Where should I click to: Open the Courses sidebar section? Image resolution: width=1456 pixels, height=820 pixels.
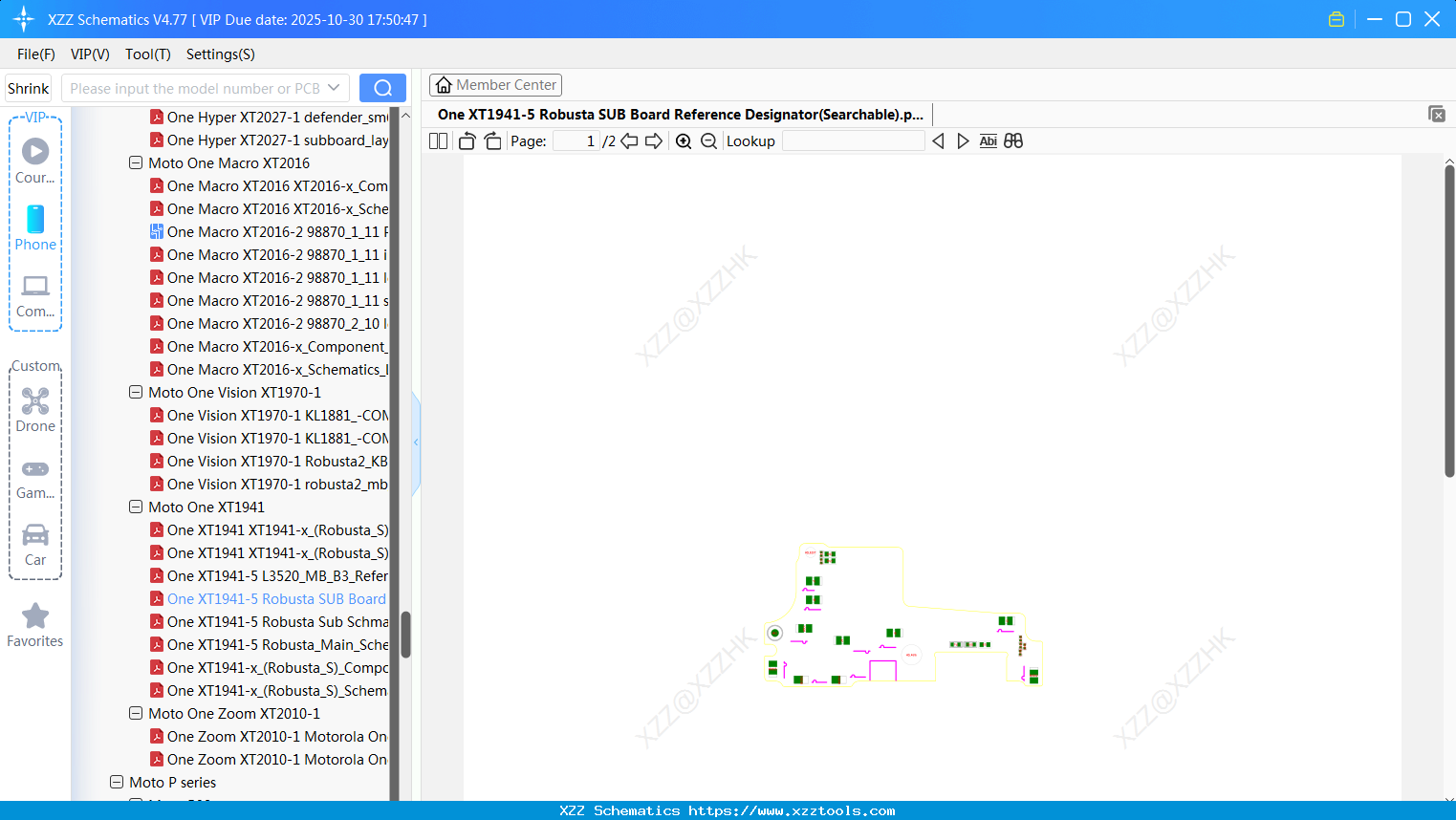(x=35, y=162)
